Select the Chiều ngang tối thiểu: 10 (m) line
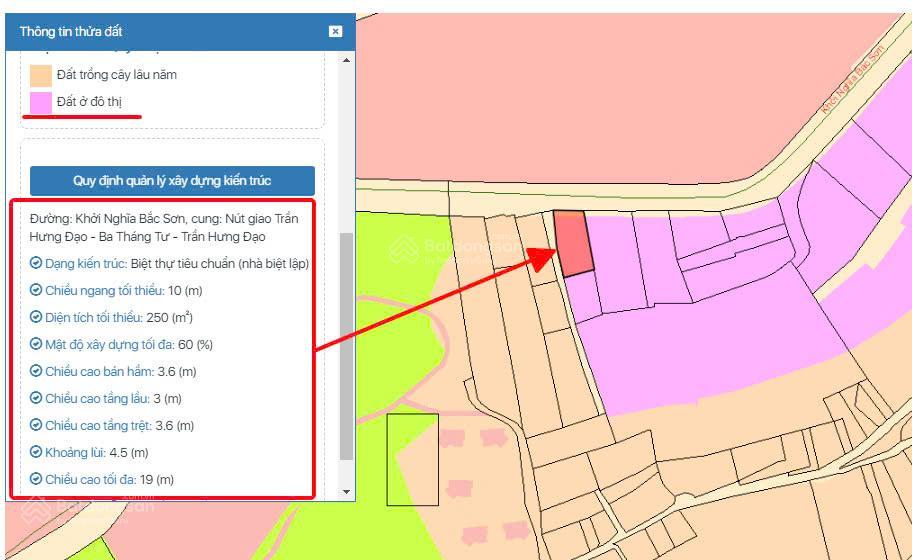Image resolution: width=912 pixels, height=560 pixels. click(124, 290)
